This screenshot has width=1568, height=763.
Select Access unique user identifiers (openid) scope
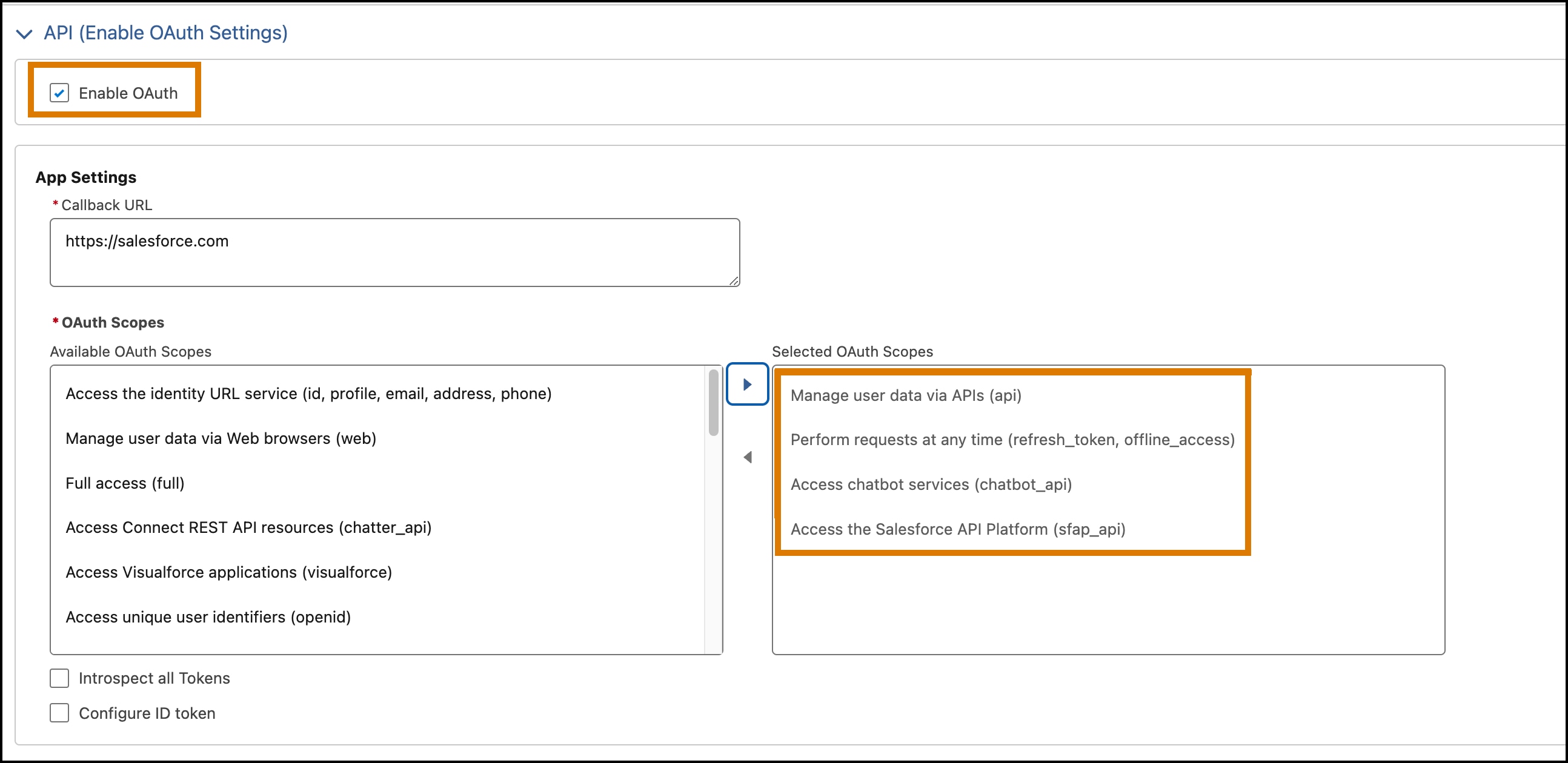click(208, 617)
